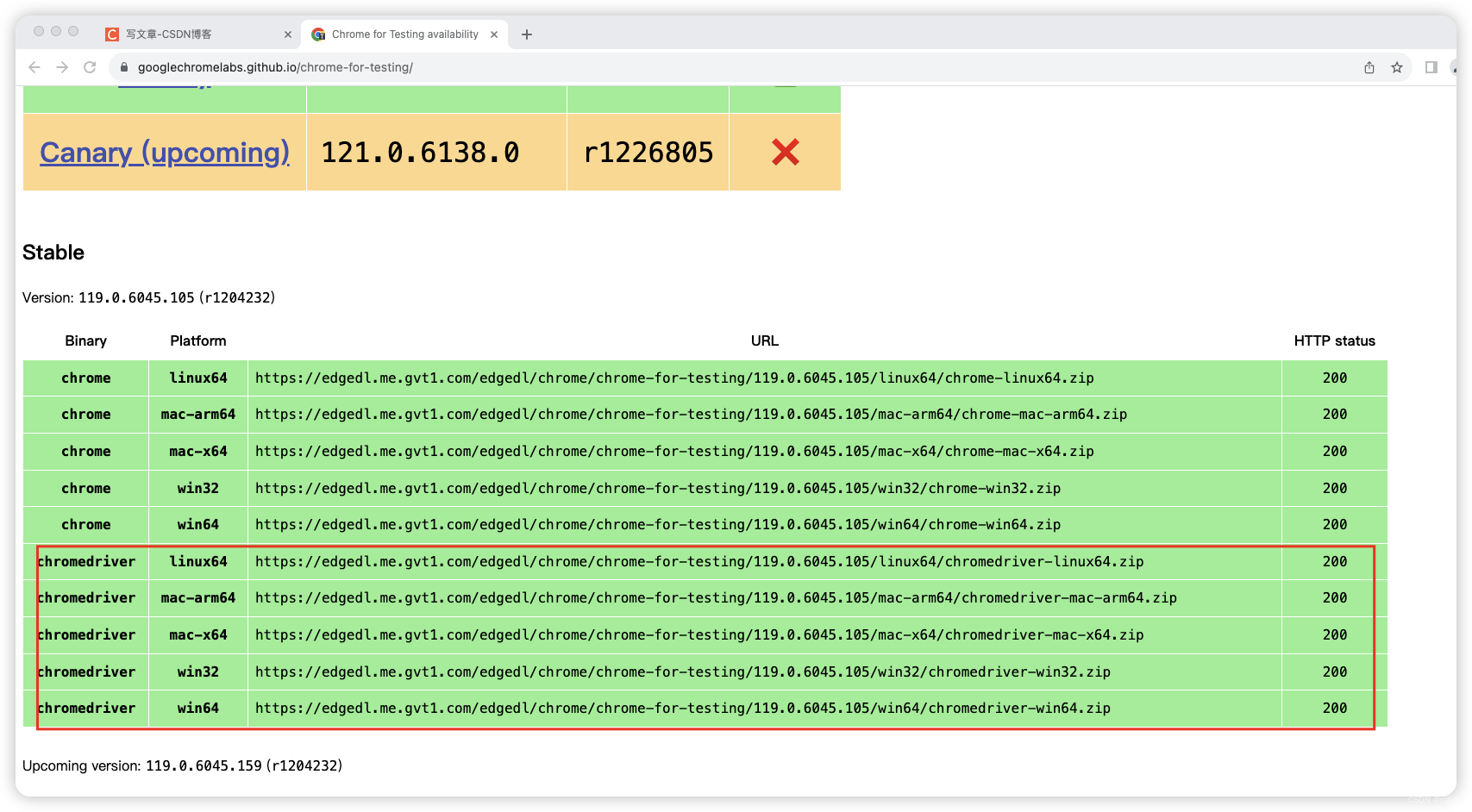Click the Binary column header

click(86, 341)
